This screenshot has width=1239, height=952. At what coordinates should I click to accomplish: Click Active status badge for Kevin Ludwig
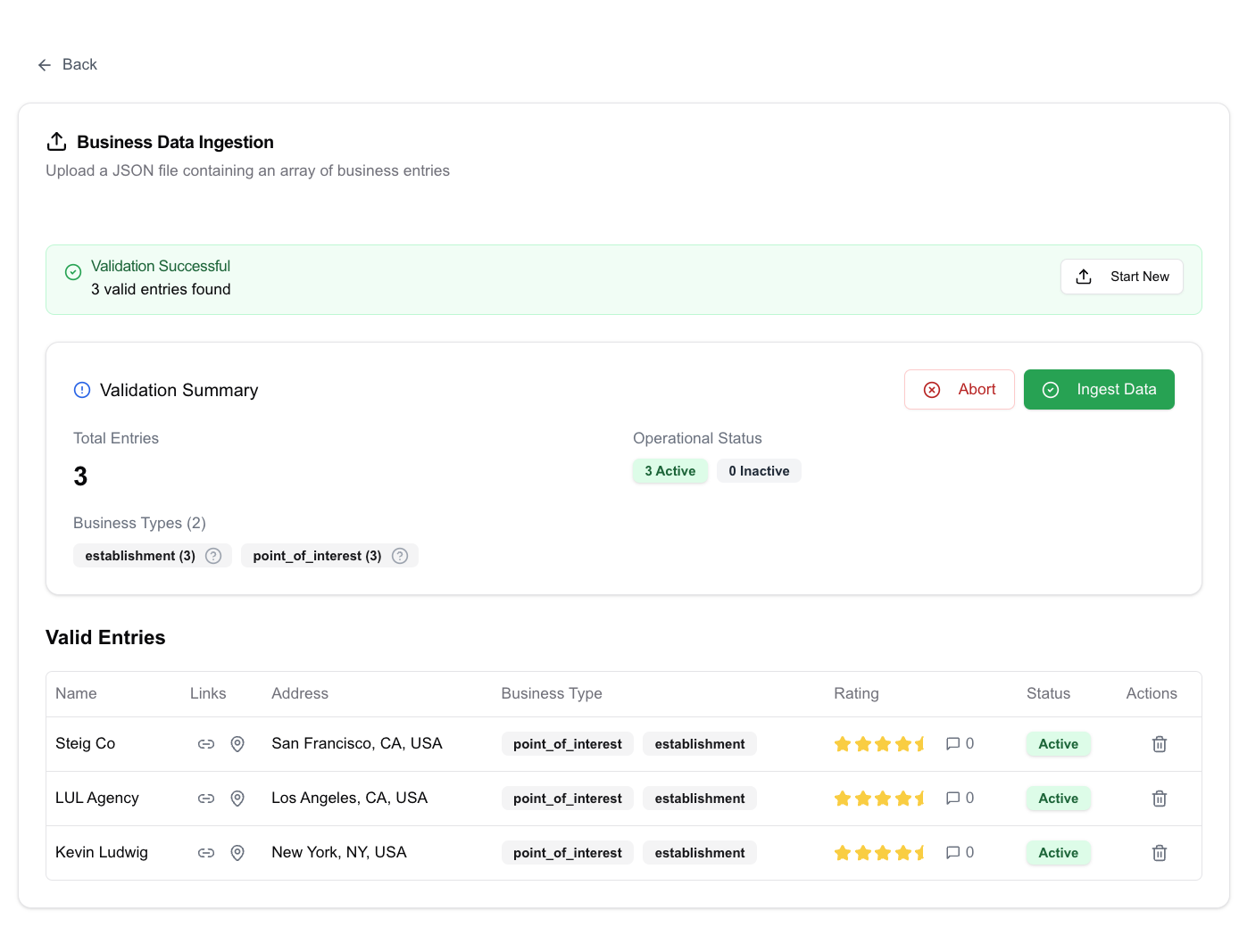(x=1058, y=853)
